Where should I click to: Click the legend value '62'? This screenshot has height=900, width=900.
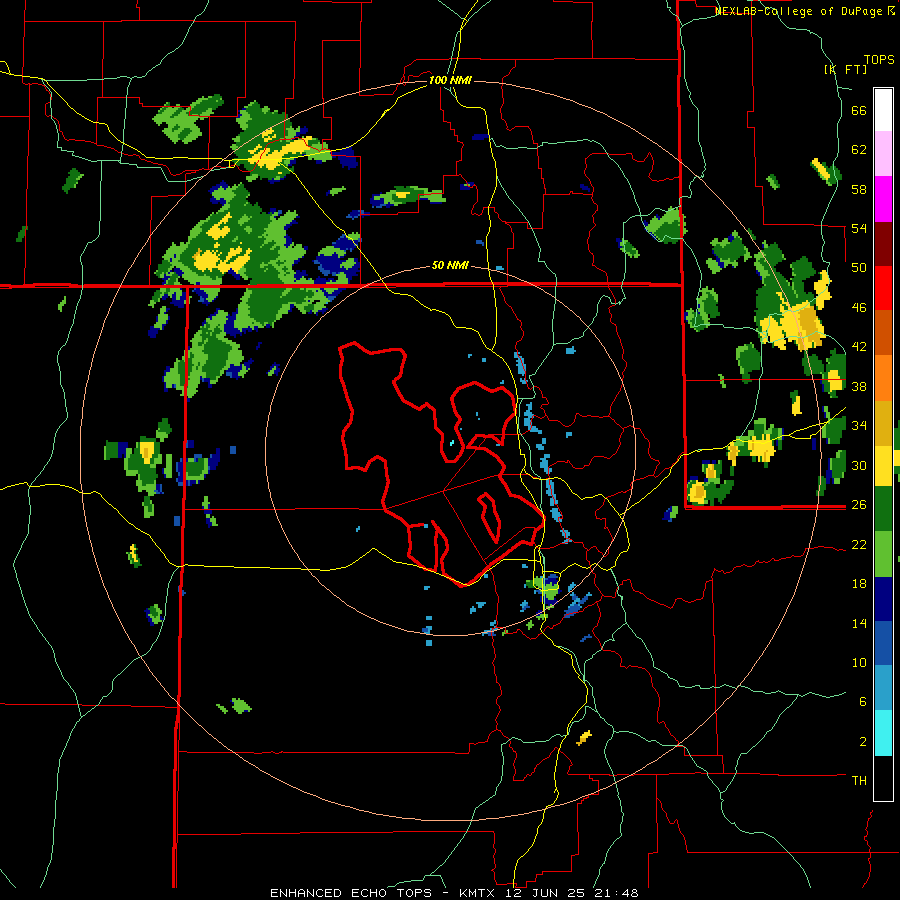click(859, 150)
